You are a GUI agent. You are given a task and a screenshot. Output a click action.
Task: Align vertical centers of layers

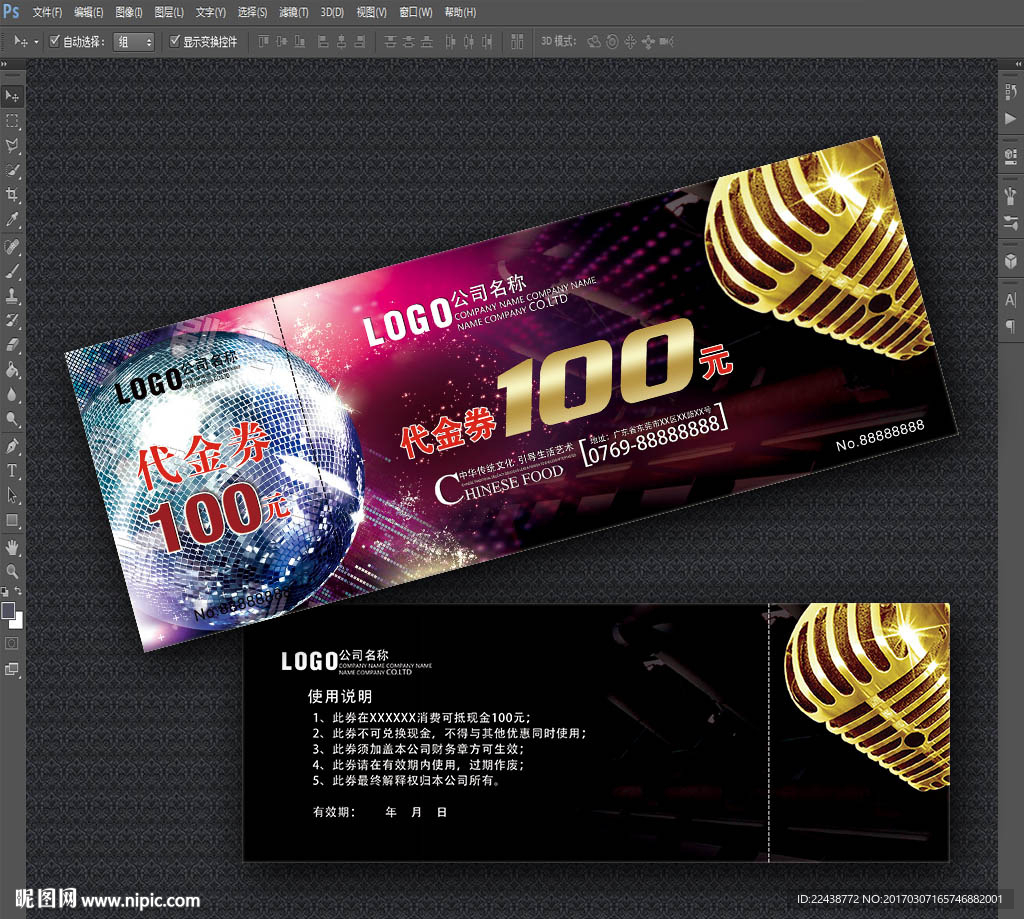[x=281, y=42]
